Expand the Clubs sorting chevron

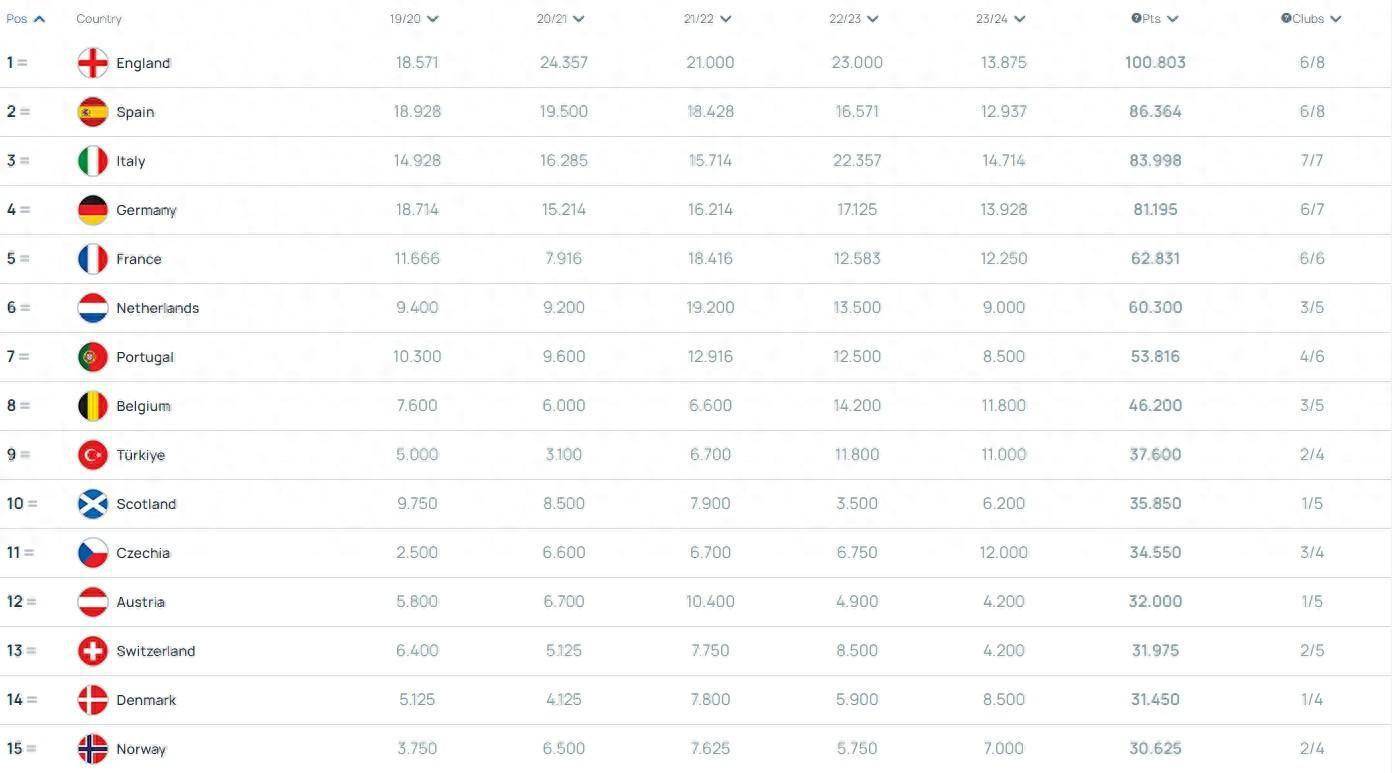click(1338, 18)
